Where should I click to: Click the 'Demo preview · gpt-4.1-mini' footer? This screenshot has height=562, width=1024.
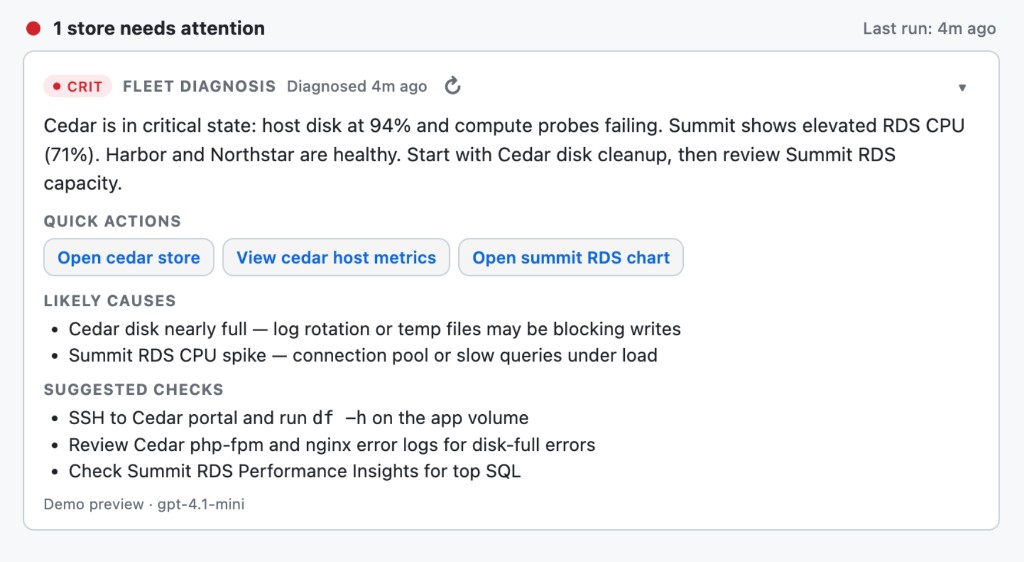[x=144, y=505]
